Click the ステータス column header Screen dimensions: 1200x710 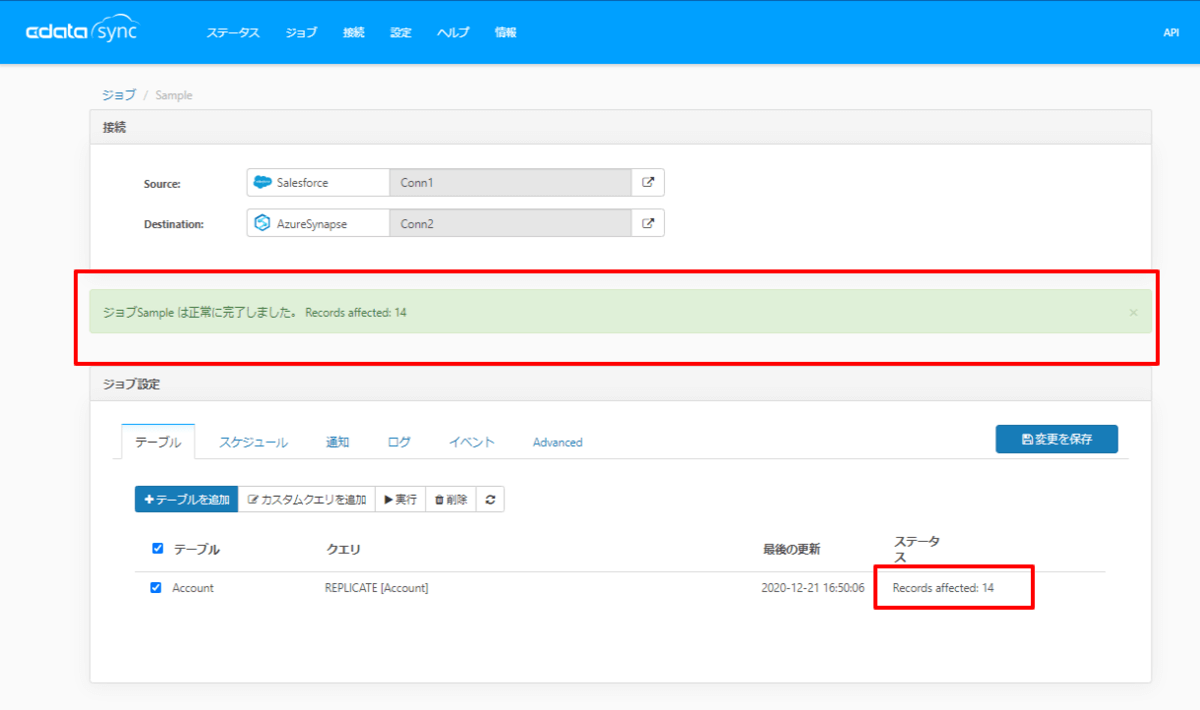[x=916, y=549]
